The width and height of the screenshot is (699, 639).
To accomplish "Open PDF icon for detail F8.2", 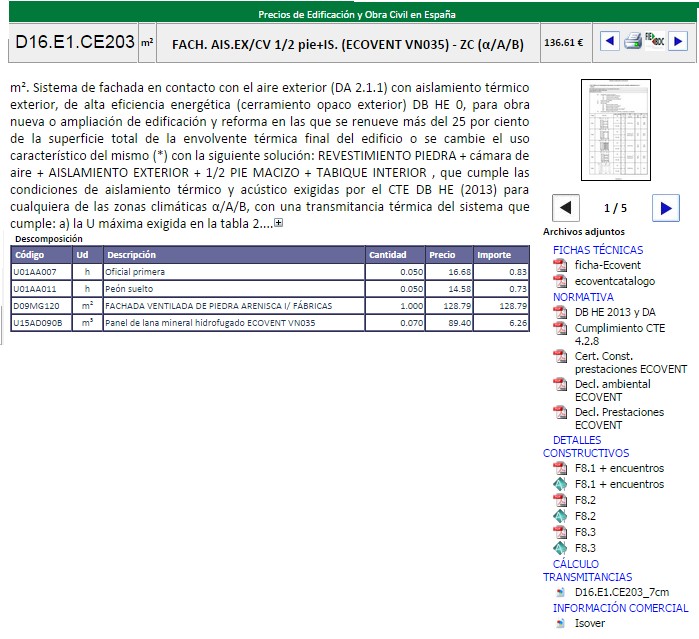I will (x=560, y=500).
